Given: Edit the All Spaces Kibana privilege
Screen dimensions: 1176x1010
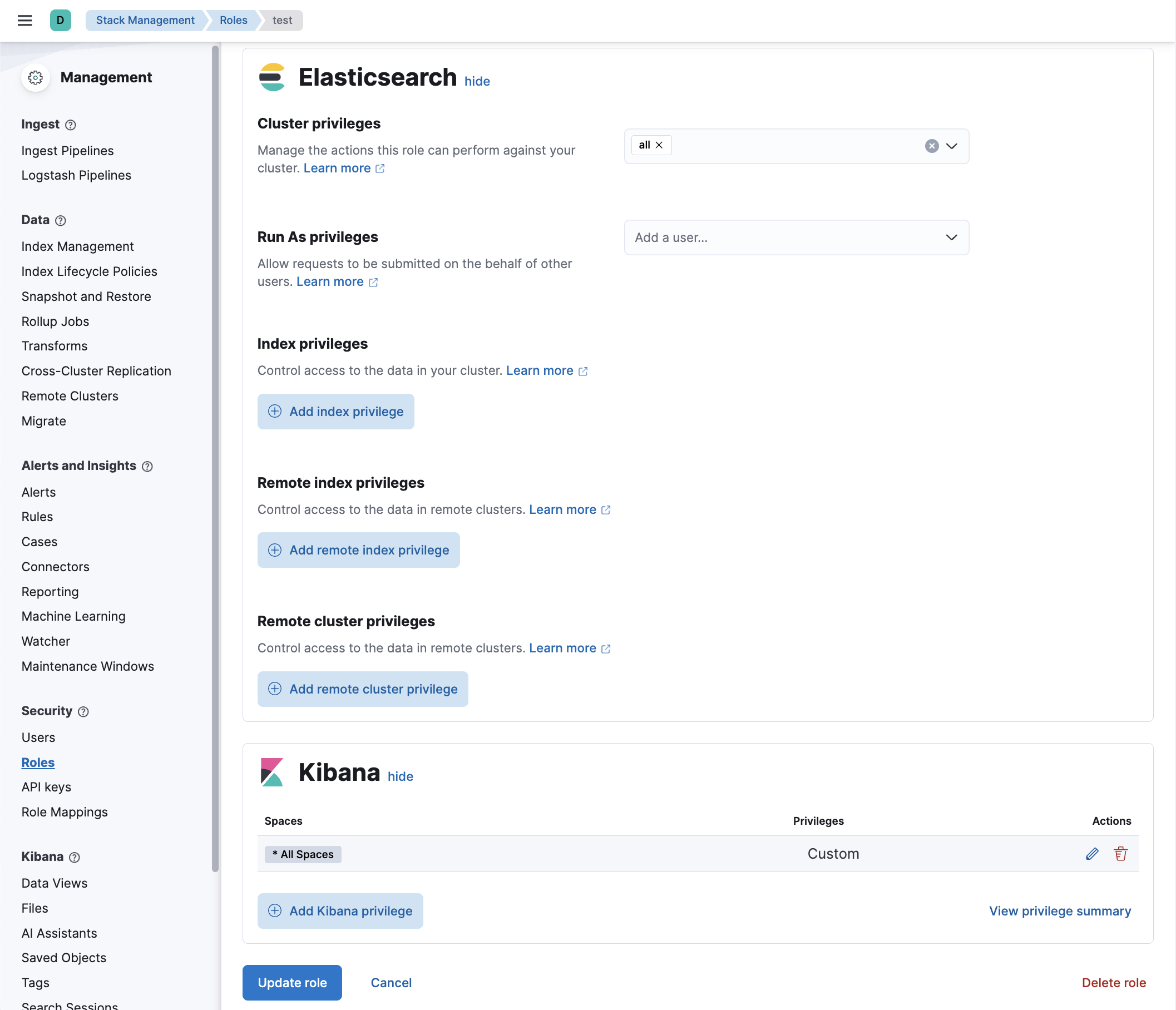Looking at the screenshot, I should click(x=1091, y=854).
